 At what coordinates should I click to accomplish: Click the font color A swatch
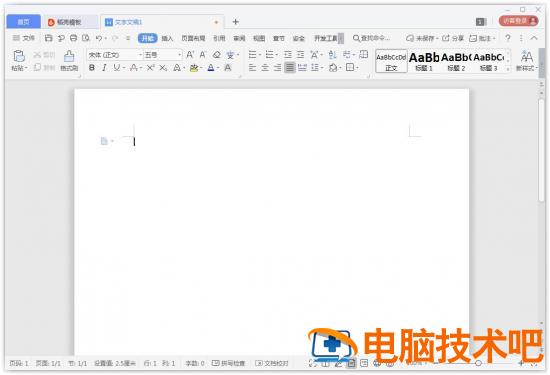[211, 68]
